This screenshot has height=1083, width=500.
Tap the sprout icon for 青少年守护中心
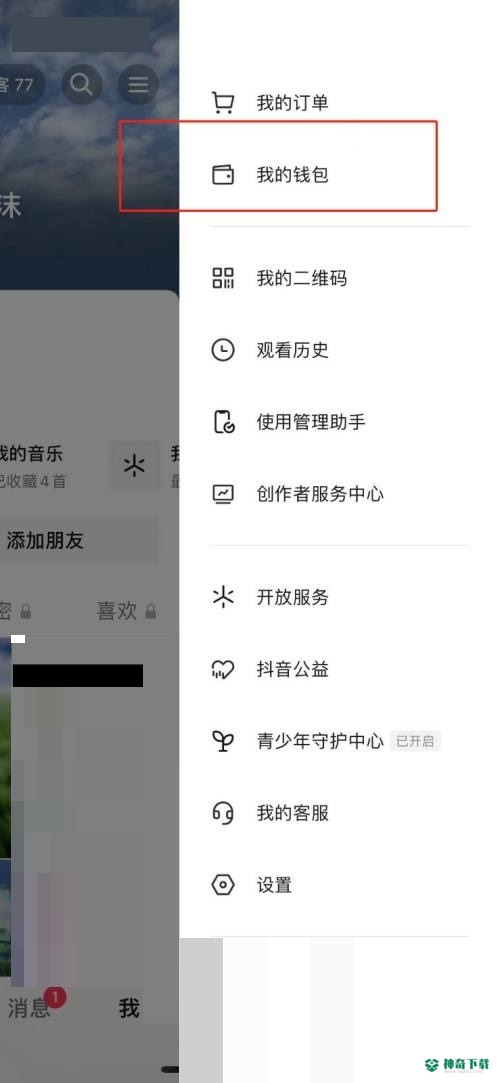(222, 741)
